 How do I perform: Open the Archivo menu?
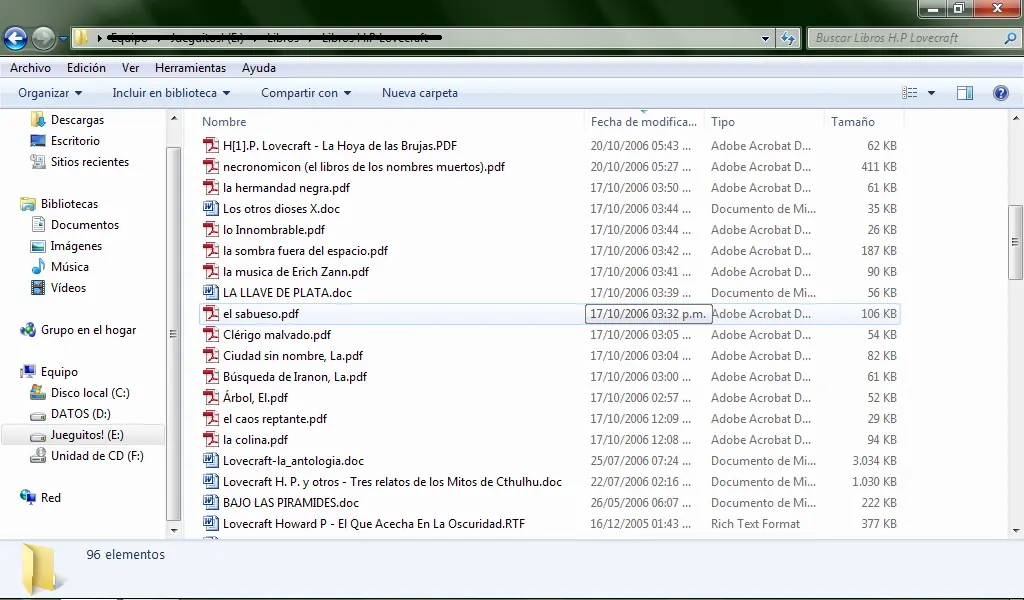pyautogui.click(x=31, y=68)
